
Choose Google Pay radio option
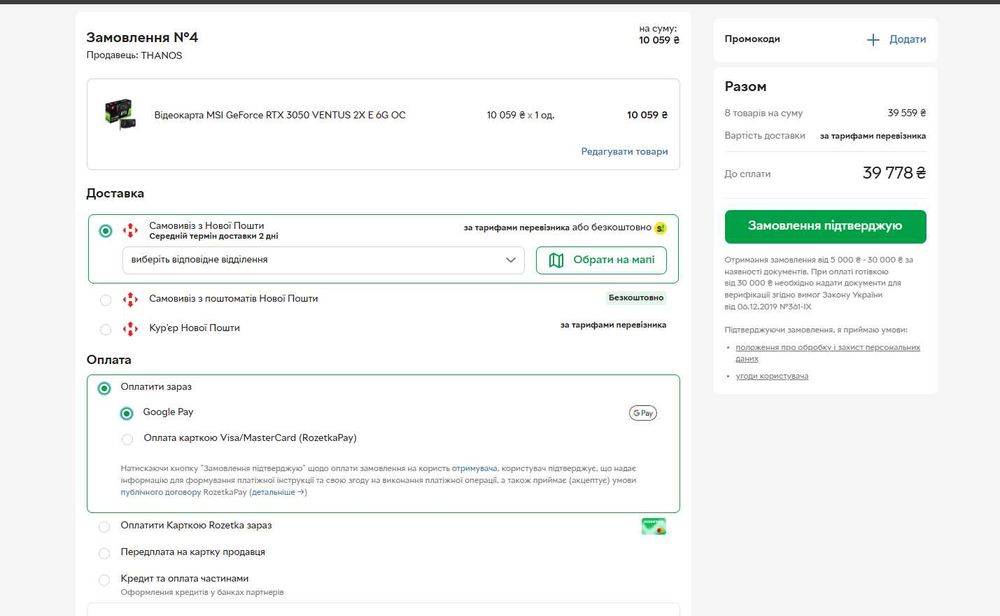pos(127,414)
